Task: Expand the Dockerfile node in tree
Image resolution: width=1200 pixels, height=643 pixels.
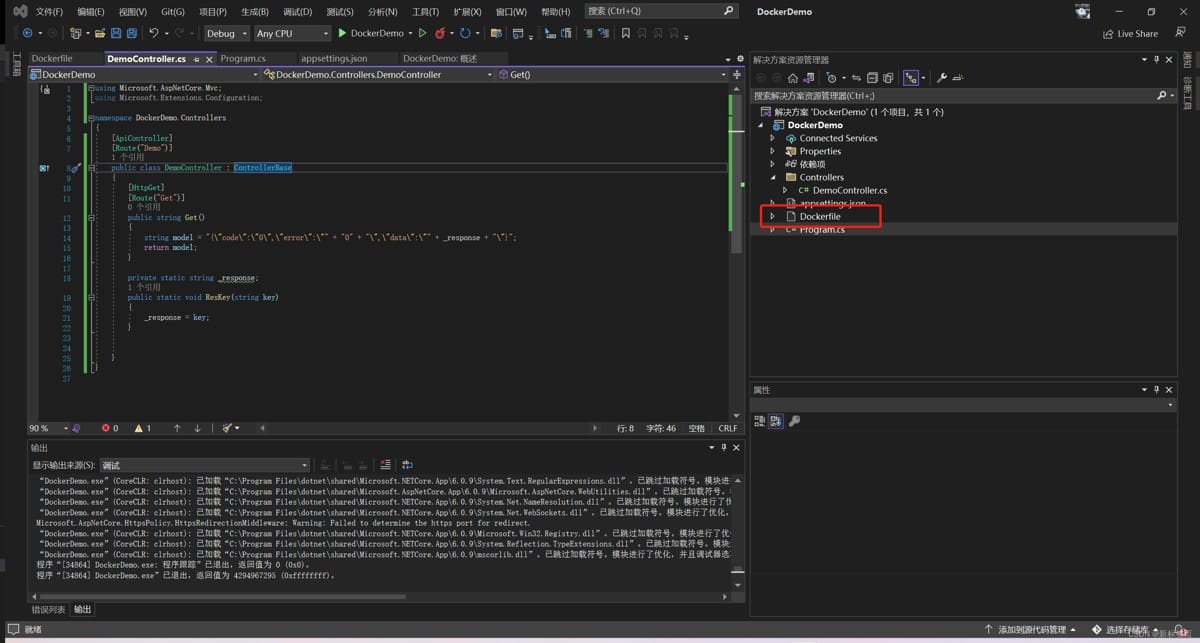Action: pos(772,216)
